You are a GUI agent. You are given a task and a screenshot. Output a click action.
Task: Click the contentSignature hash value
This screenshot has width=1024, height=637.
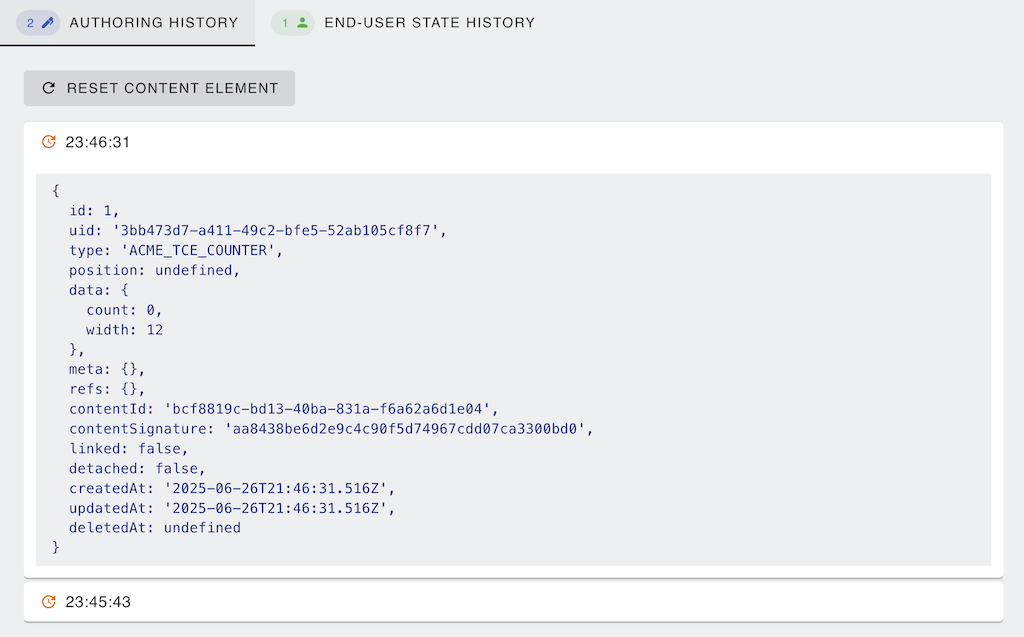[x=405, y=429]
